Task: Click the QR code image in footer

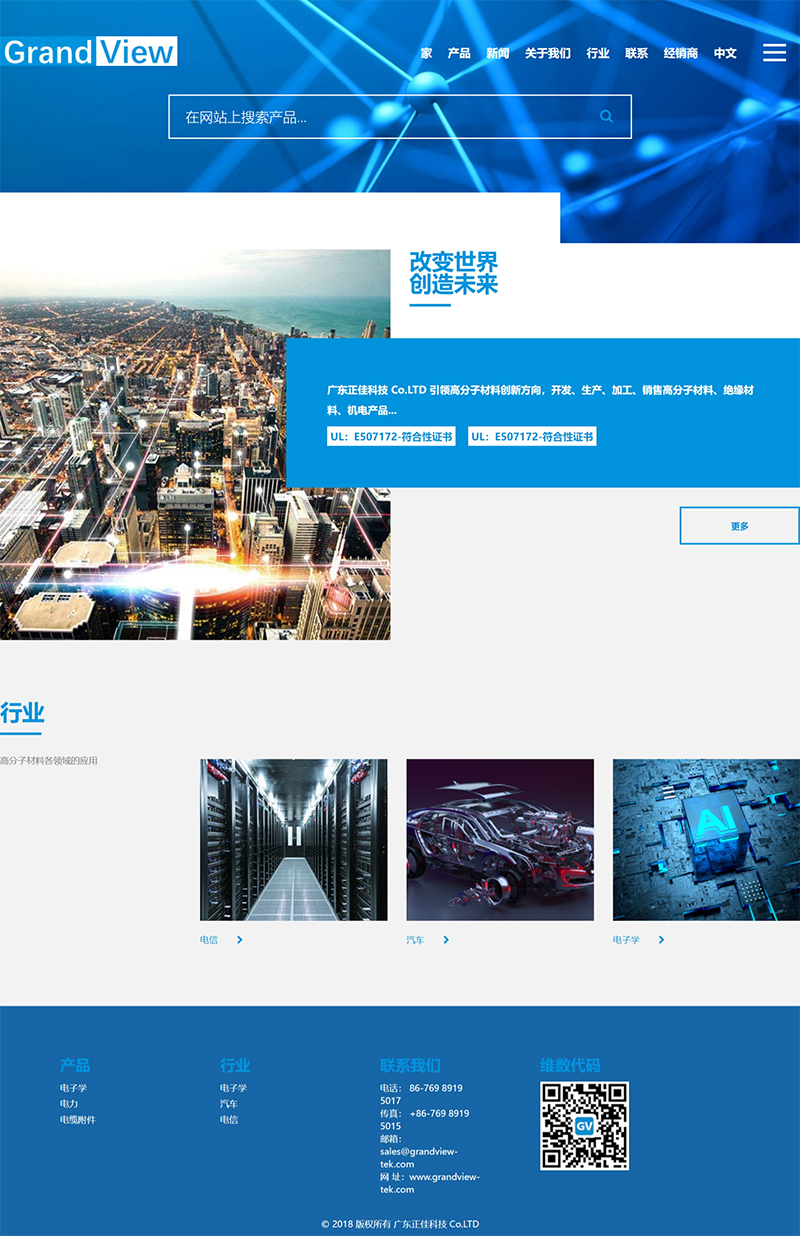Action: click(584, 1125)
